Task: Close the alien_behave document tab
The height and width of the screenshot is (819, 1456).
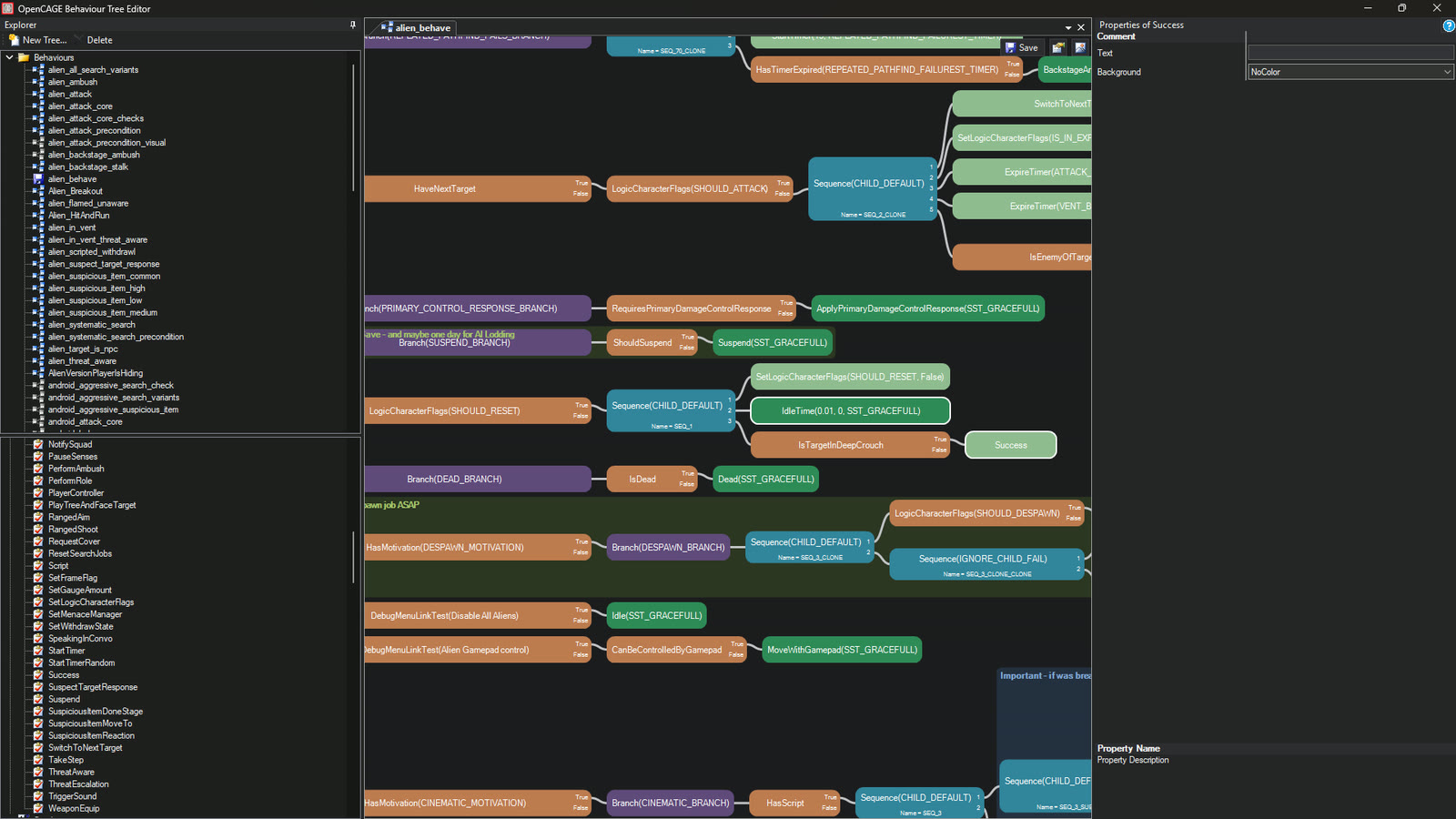Action: 1081,27
